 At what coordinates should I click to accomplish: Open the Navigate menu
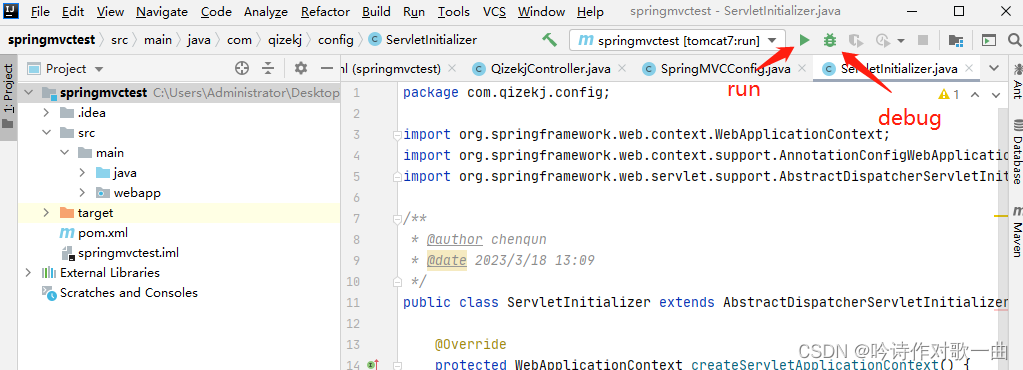(162, 12)
